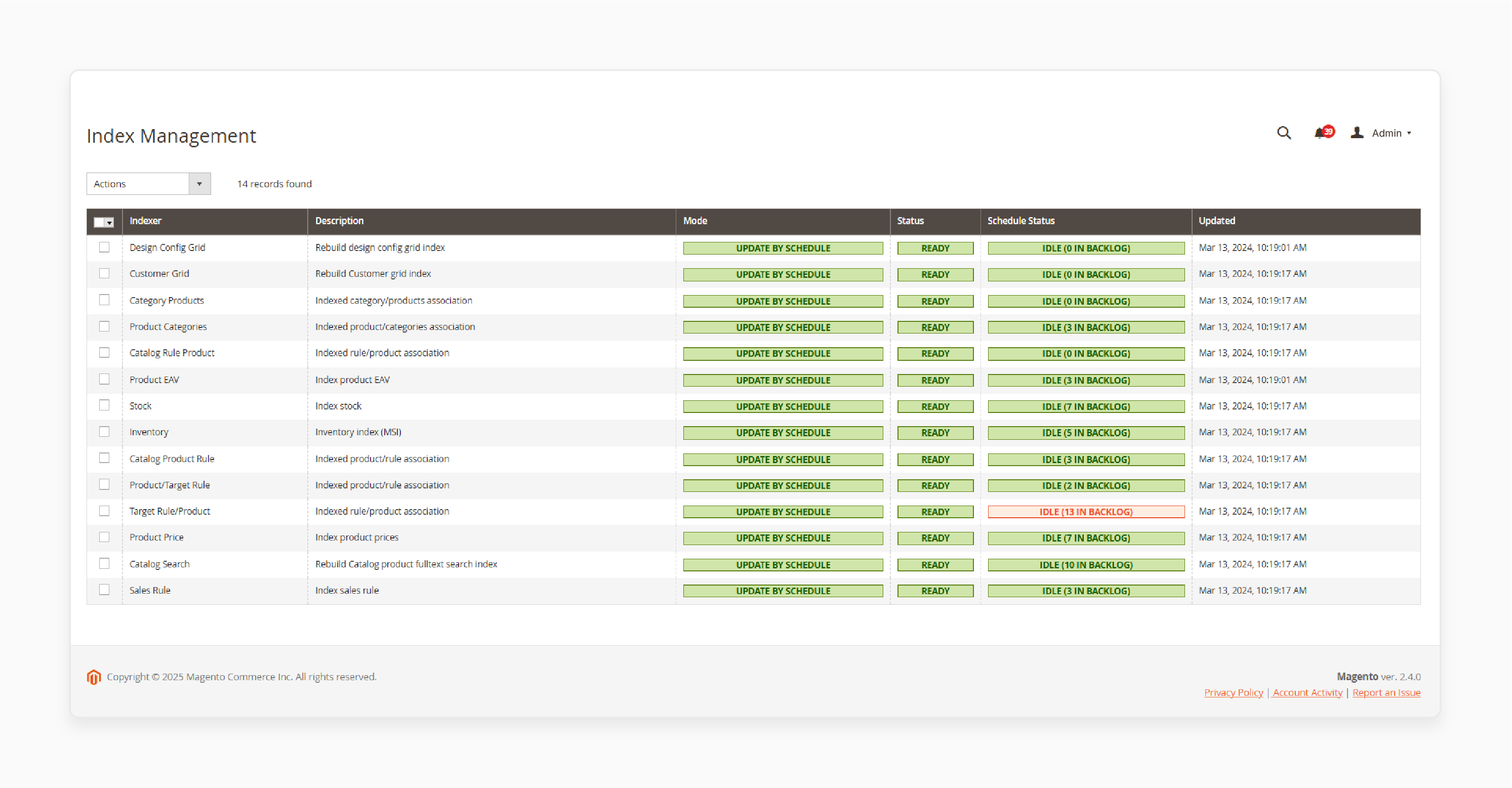This screenshot has height=788, width=1512.
Task: Toggle the checkbox for Design Config Grid
Action: click(x=104, y=246)
